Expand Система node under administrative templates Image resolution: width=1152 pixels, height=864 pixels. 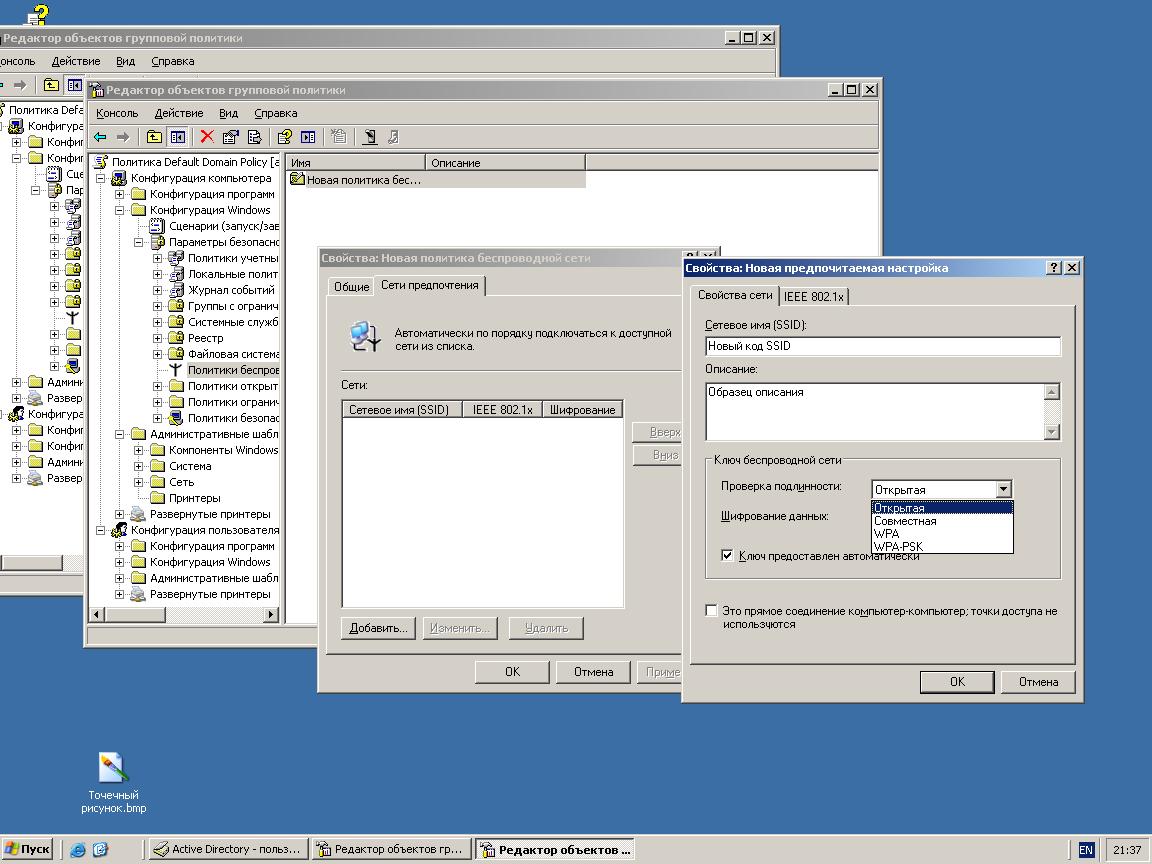point(138,467)
